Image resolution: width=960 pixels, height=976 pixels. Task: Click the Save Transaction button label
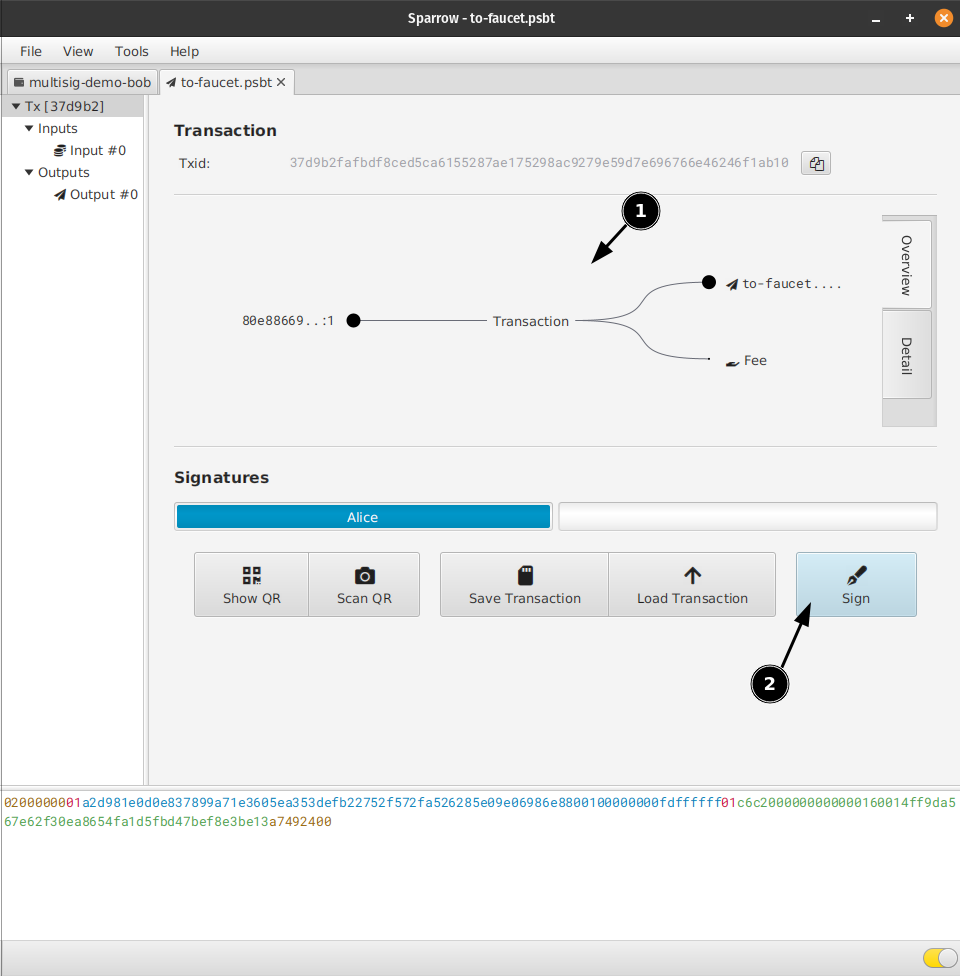[525, 598]
